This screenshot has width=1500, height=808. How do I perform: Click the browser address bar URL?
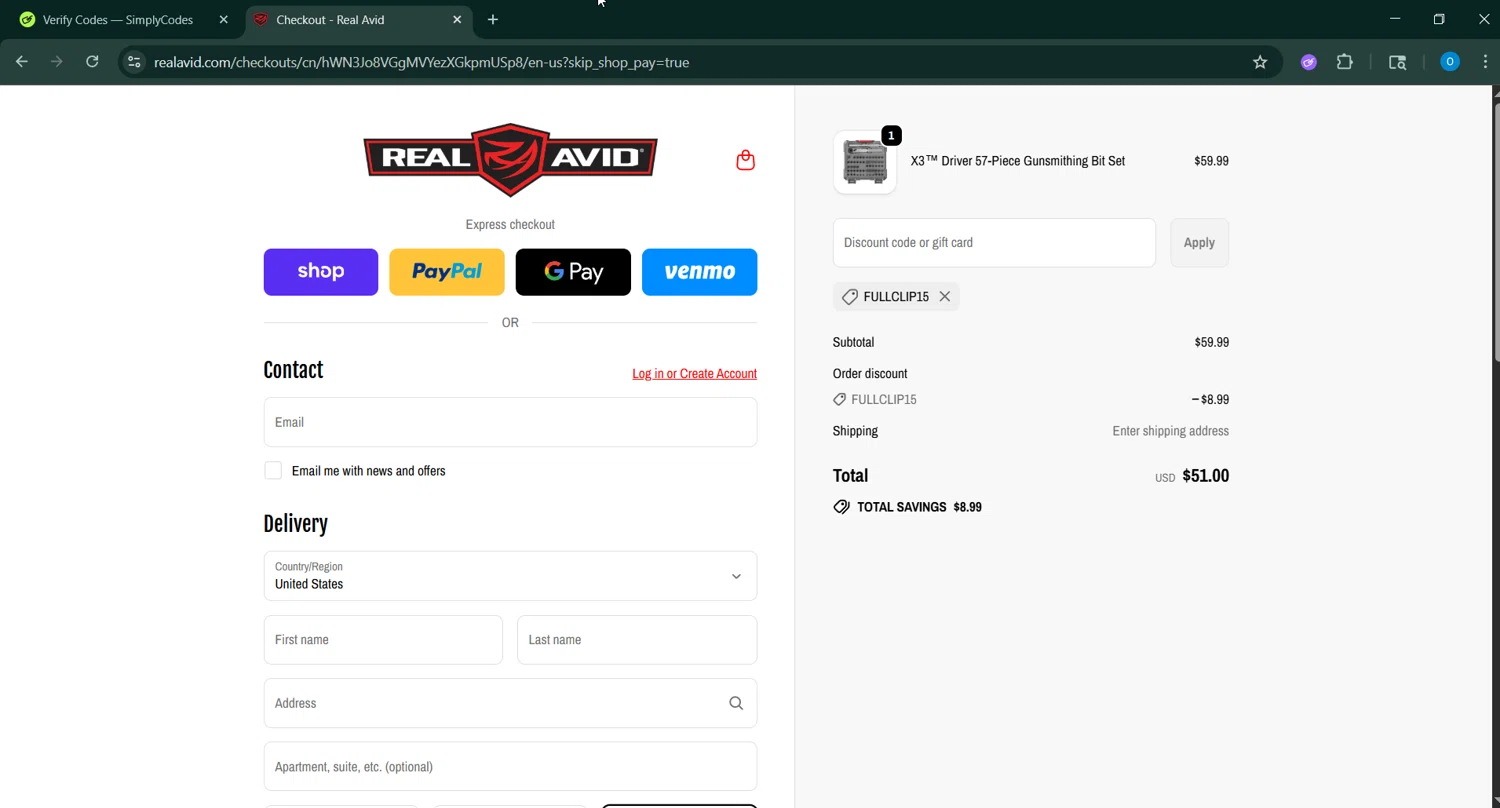pos(421,62)
